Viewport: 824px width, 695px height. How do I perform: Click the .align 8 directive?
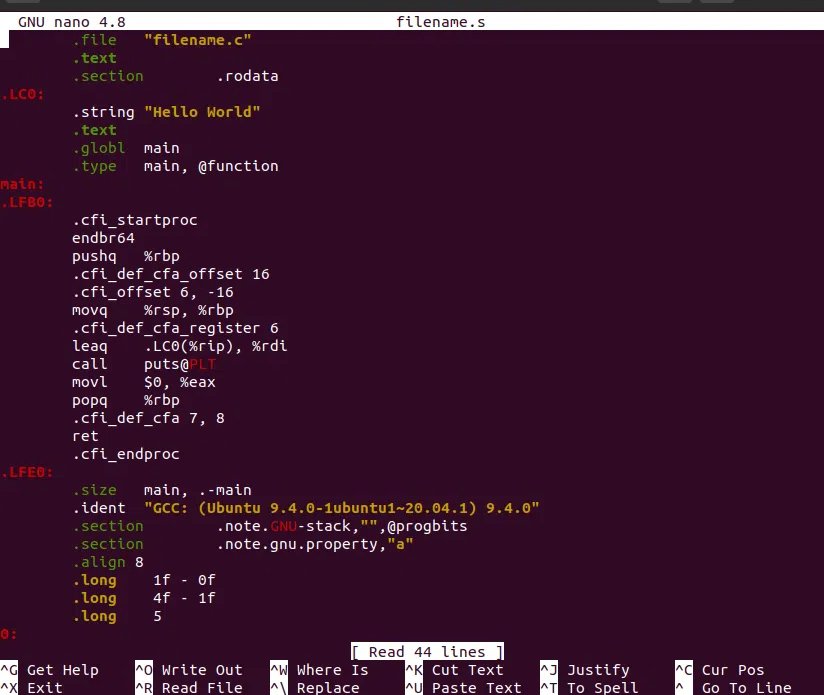pyautogui.click(x=108, y=562)
